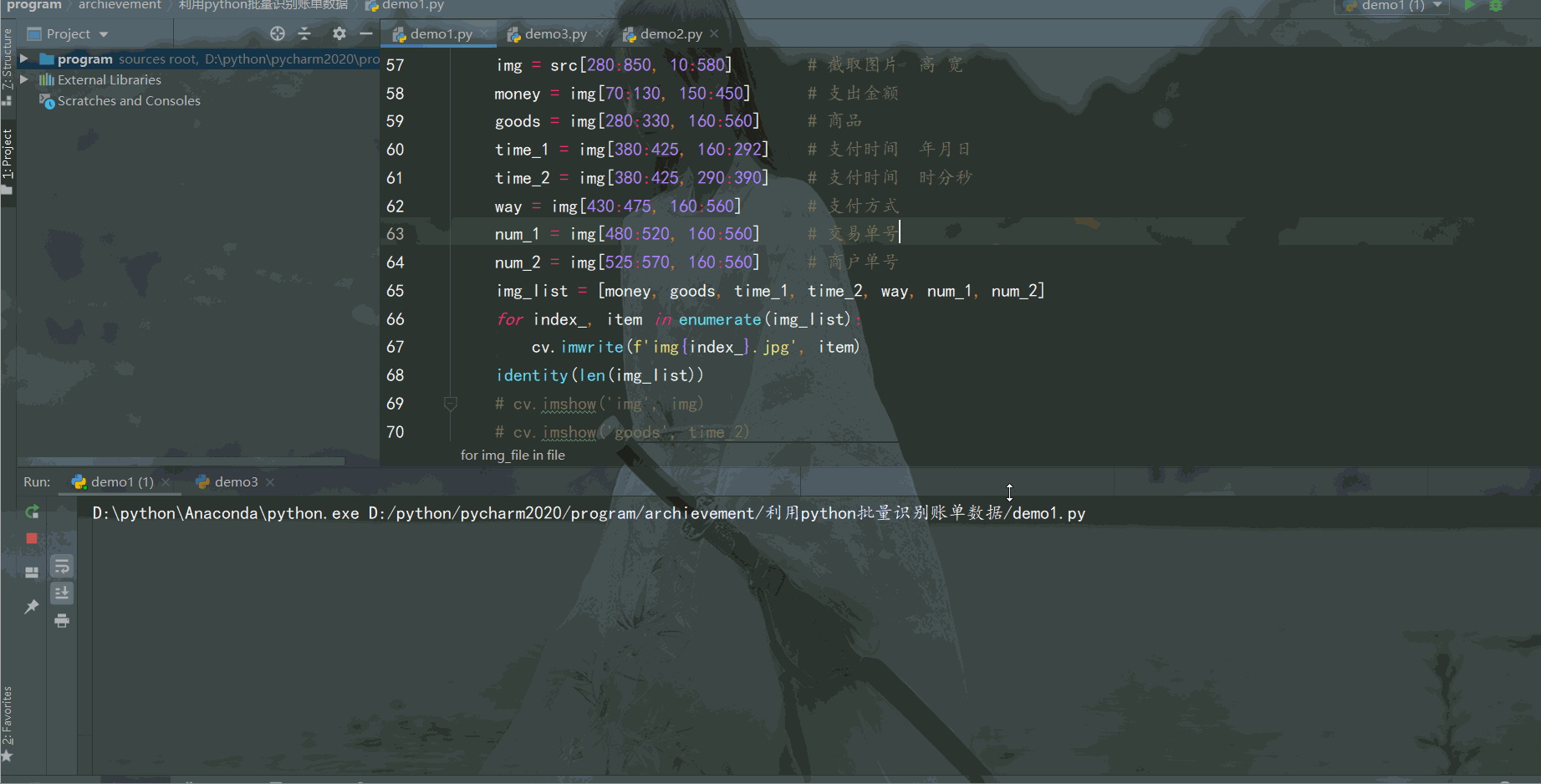Toggle the pin tab icon
The image size is (1541, 784).
[32, 607]
